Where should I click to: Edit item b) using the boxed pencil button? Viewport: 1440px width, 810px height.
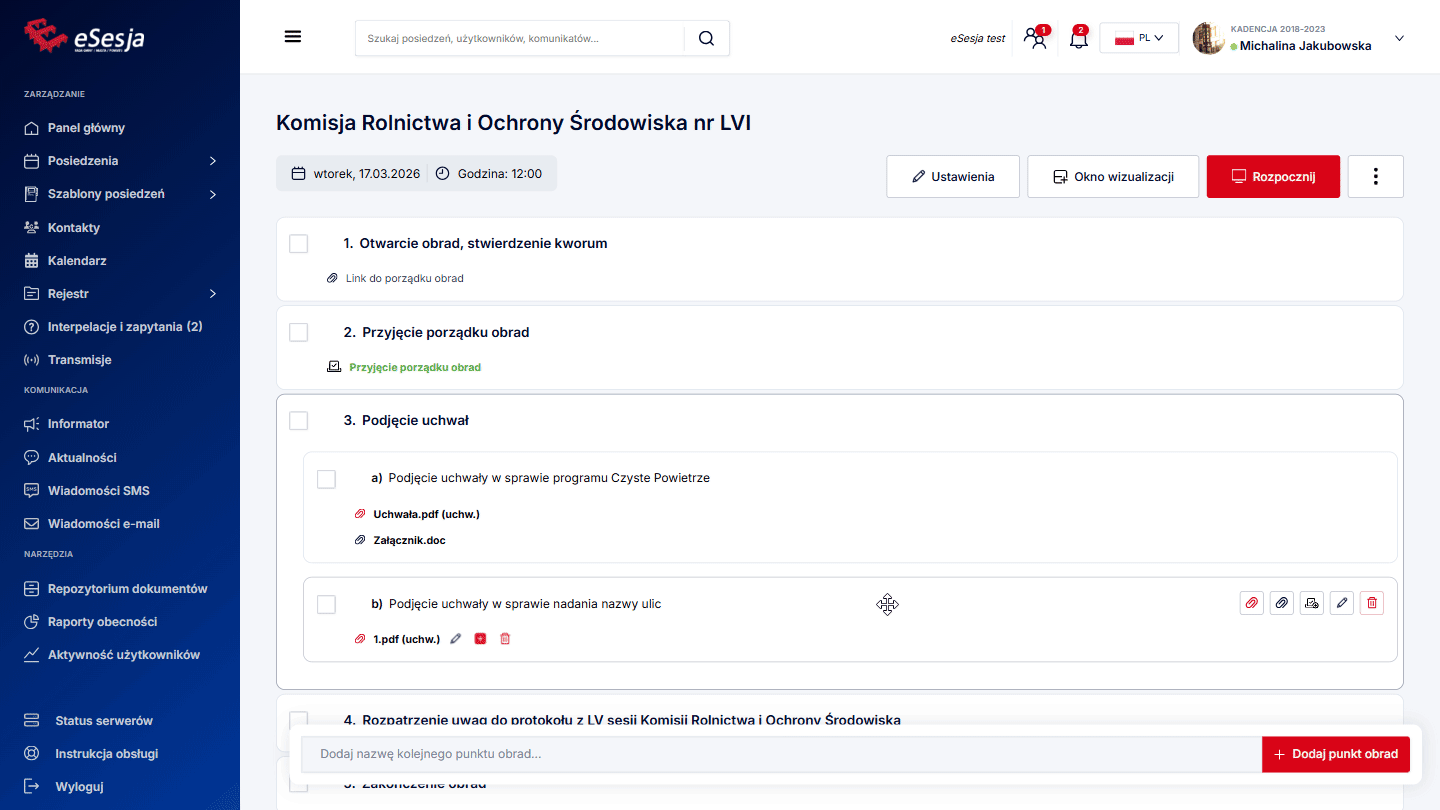pyautogui.click(x=1341, y=603)
